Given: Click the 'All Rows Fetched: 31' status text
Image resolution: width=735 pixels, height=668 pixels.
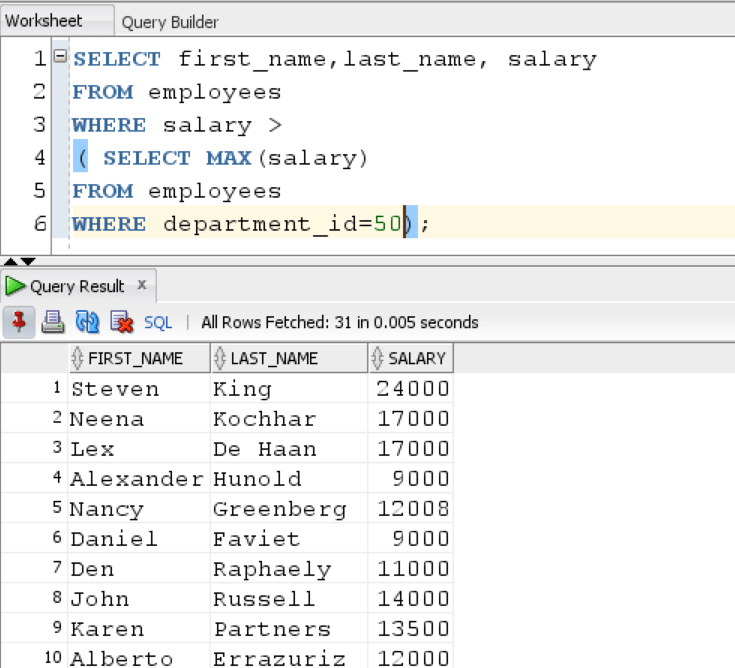Looking at the screenshot, I should [x=339, y=323].
